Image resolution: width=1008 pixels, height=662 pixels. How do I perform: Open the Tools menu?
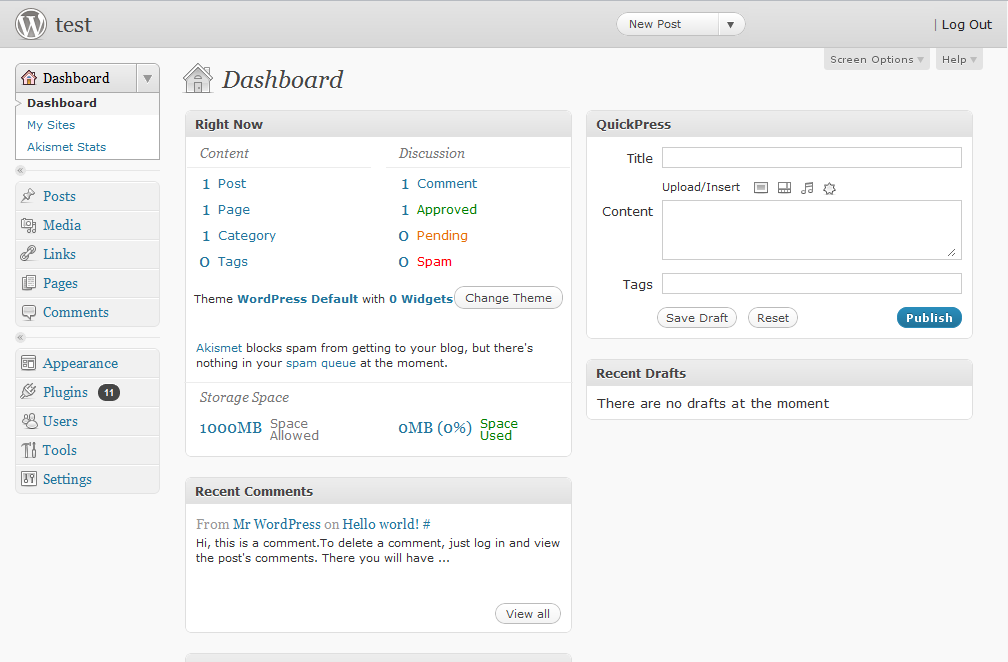(60, 450)
